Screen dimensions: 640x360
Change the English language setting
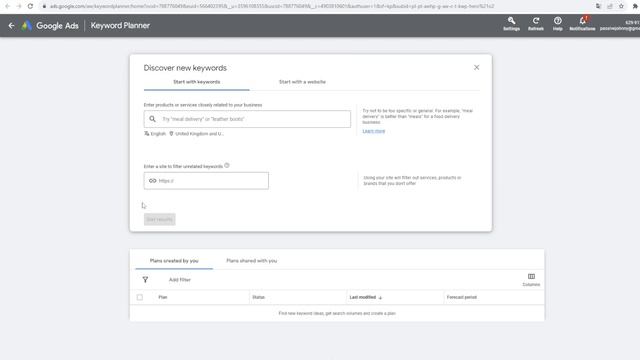(155, 133)
